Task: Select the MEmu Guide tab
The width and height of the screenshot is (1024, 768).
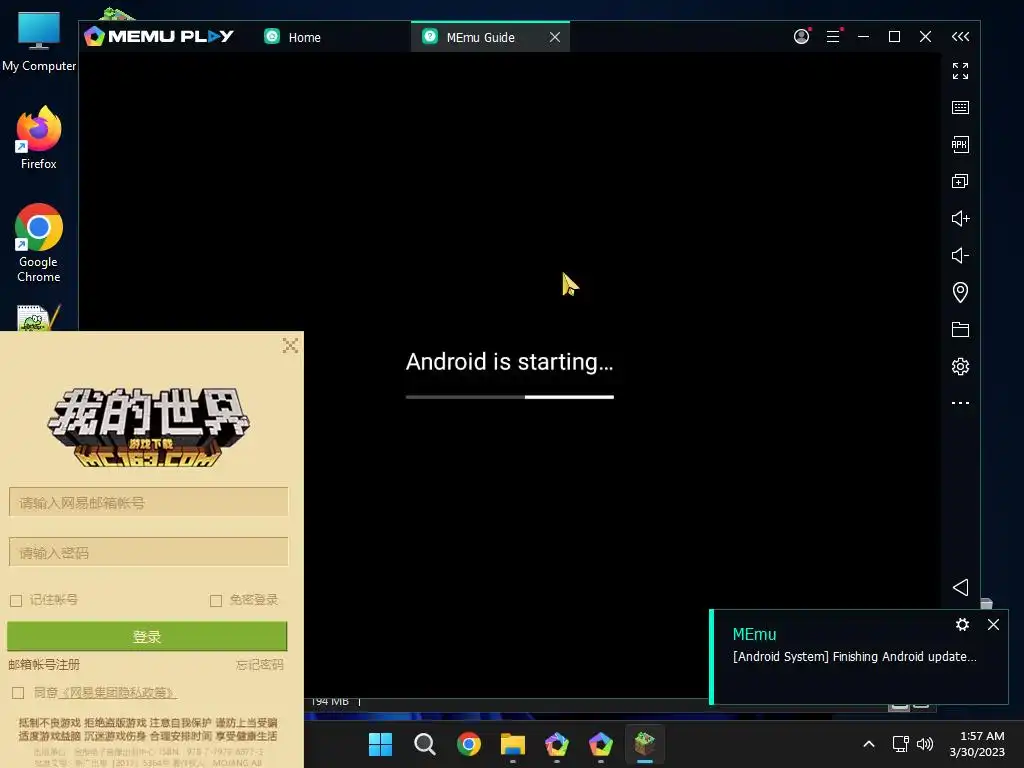Action: point(480,37)
